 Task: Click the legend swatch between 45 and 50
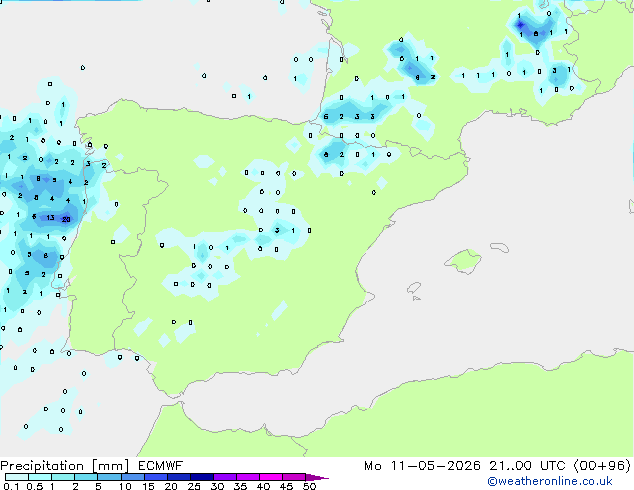pos(294,477)
